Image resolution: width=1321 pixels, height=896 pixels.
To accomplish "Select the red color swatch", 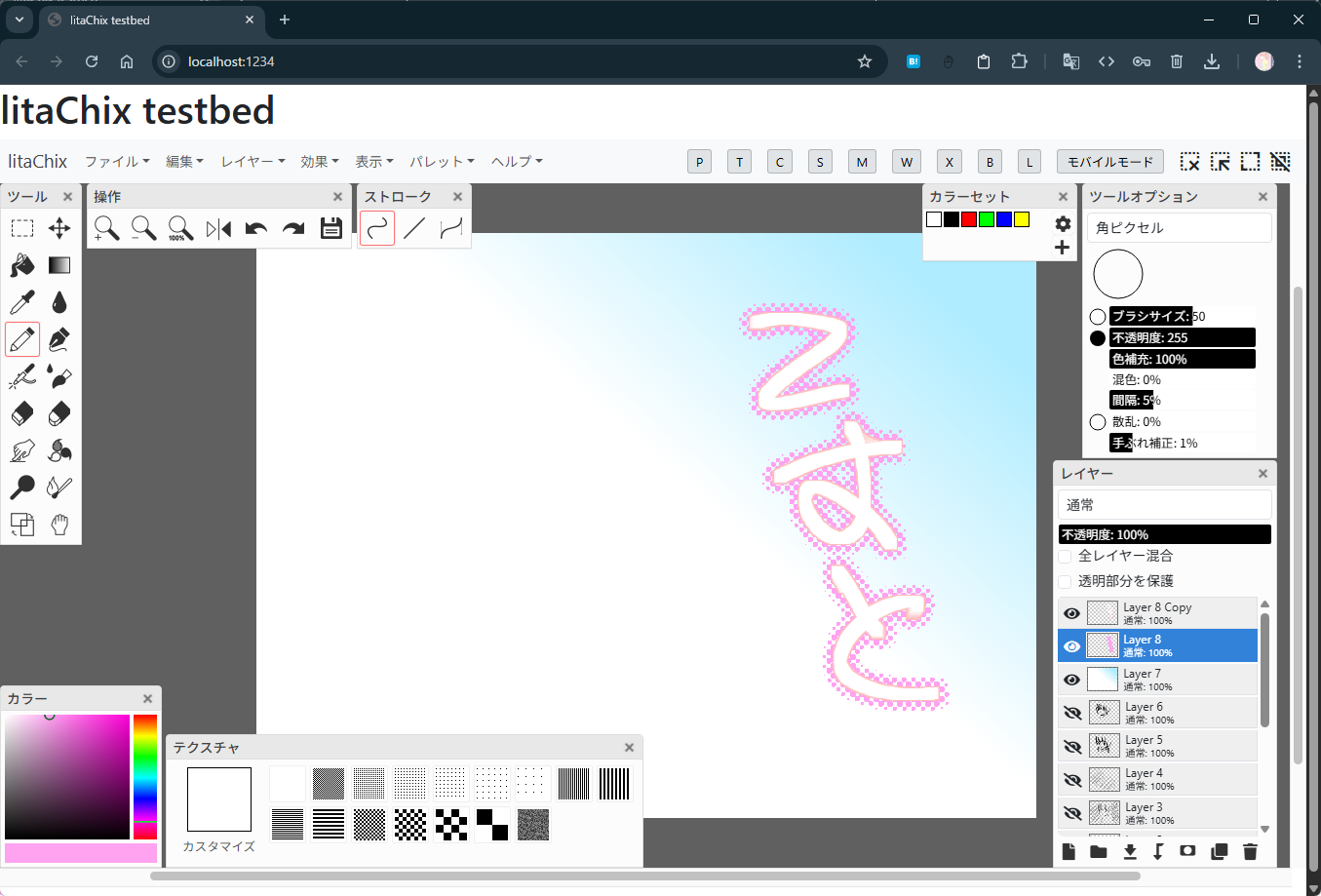I will click(969, 219).
